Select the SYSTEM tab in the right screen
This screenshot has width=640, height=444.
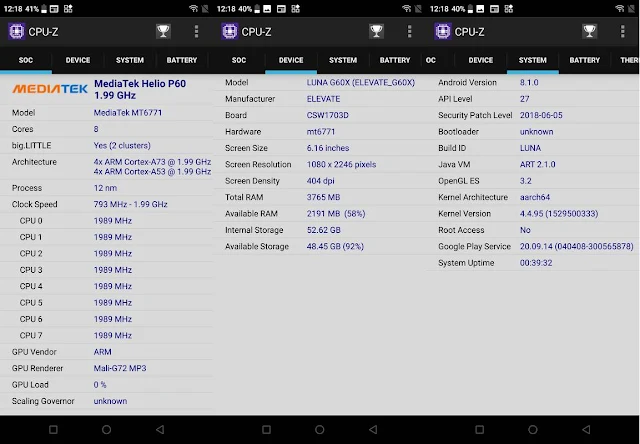point(533,60)
